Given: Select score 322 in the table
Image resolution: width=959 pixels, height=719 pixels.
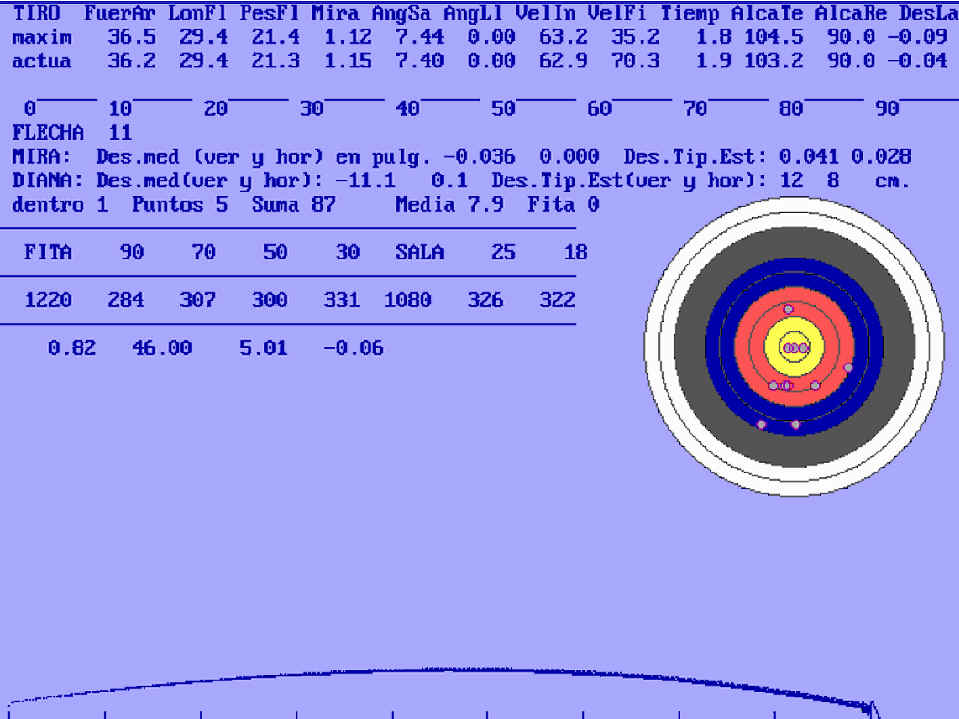Looking at the screenshot, I should [557, 300].
